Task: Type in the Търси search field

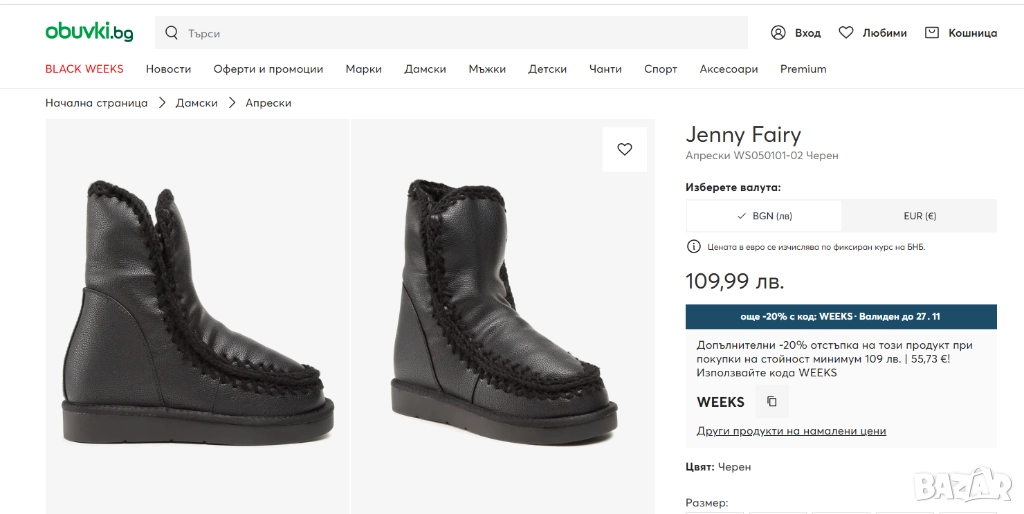Action: (x=460, y=33)
